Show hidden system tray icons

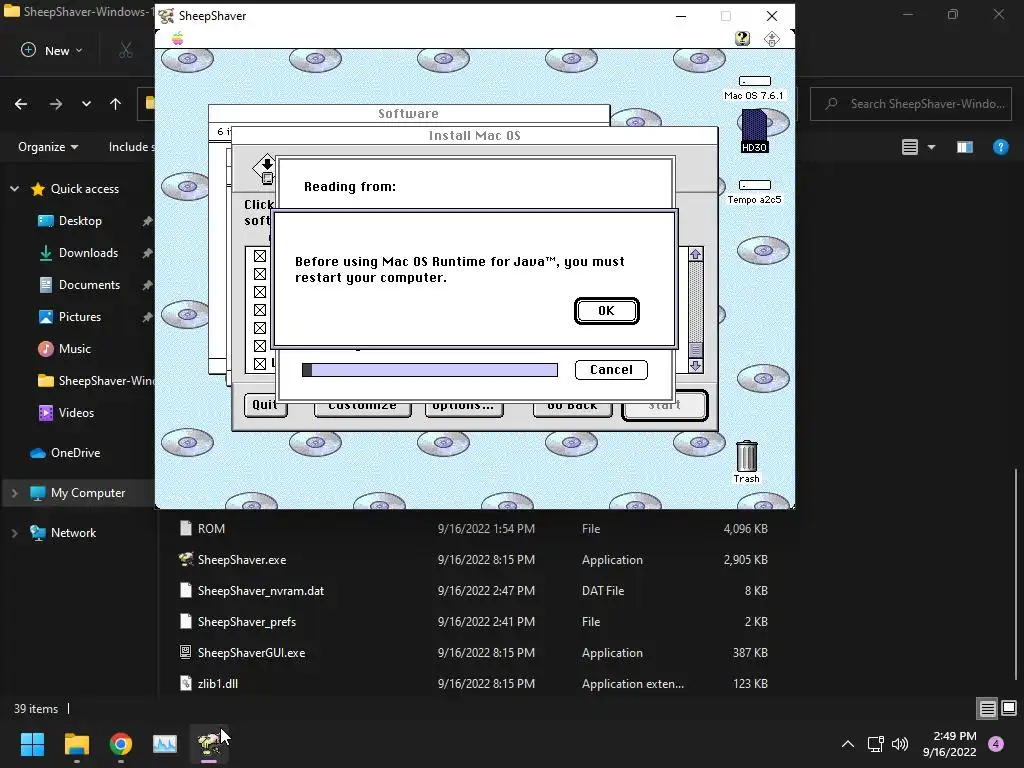pos(848,744)
